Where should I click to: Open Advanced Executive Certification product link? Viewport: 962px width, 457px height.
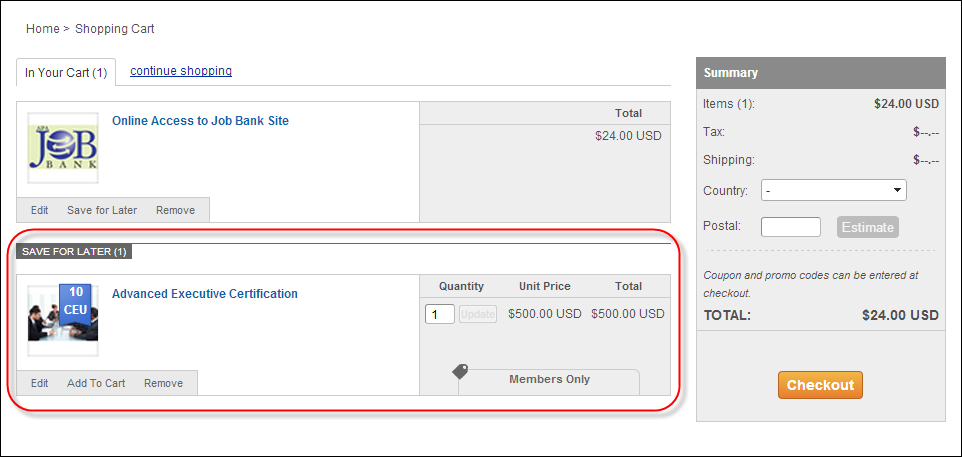pyautogui.click(x=204, y=294)
